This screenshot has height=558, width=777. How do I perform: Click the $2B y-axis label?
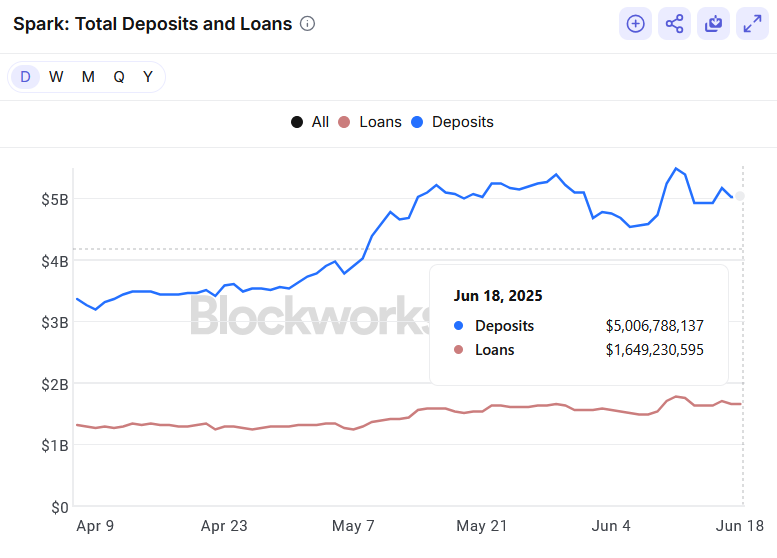(x=55, y=384)
